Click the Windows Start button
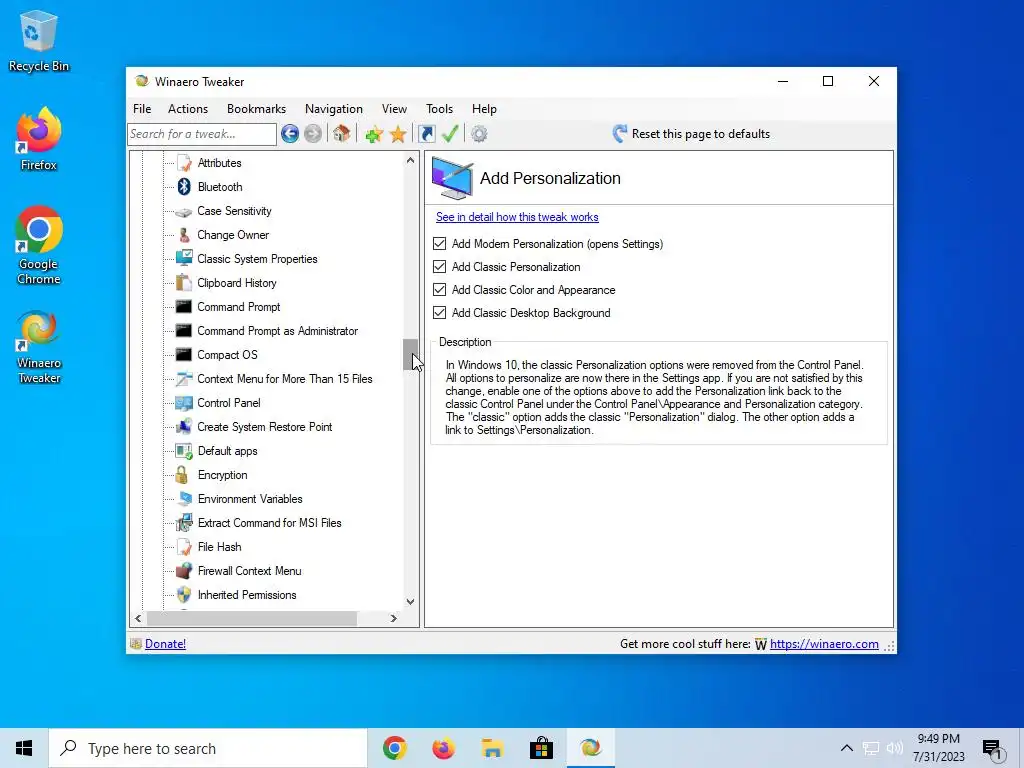Screen dimensions: 1024x768 24,748
